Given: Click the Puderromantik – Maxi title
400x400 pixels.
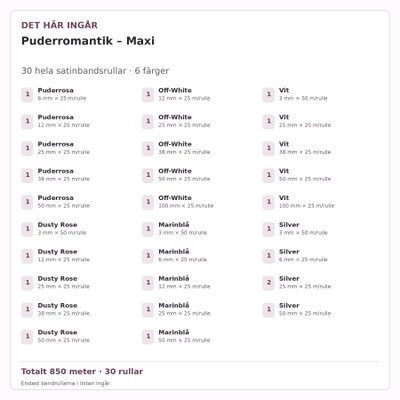Looking at the screenshot, I should pos(88,41).
